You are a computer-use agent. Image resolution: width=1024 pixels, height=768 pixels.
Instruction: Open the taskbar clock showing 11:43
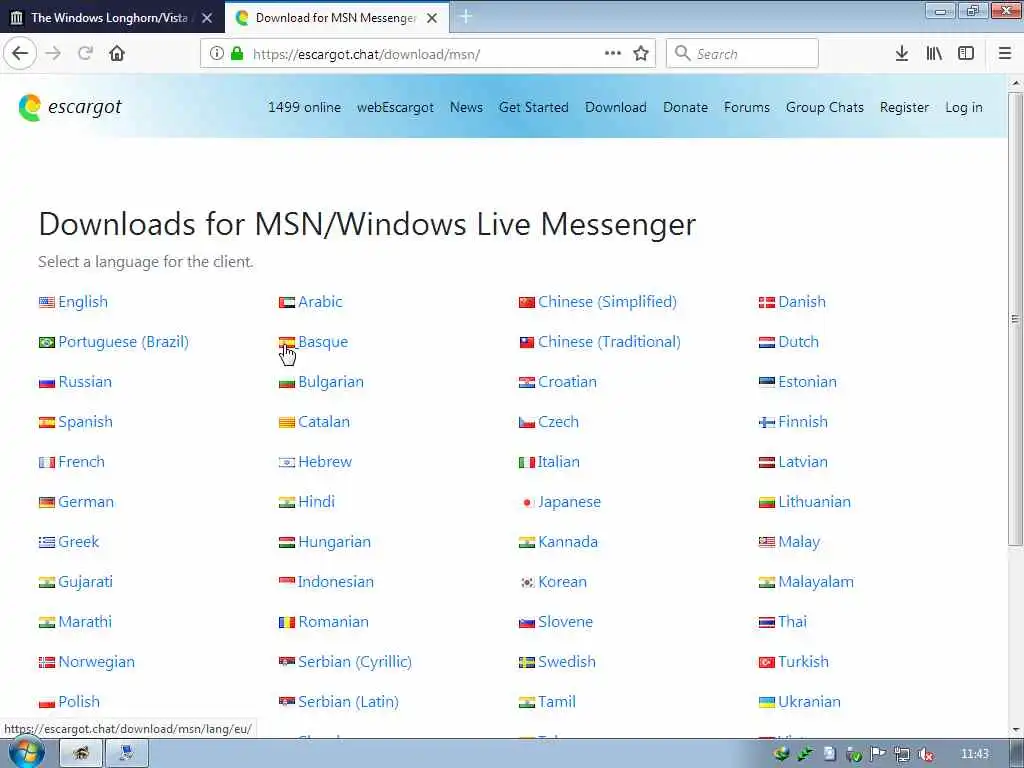[975, 754]
